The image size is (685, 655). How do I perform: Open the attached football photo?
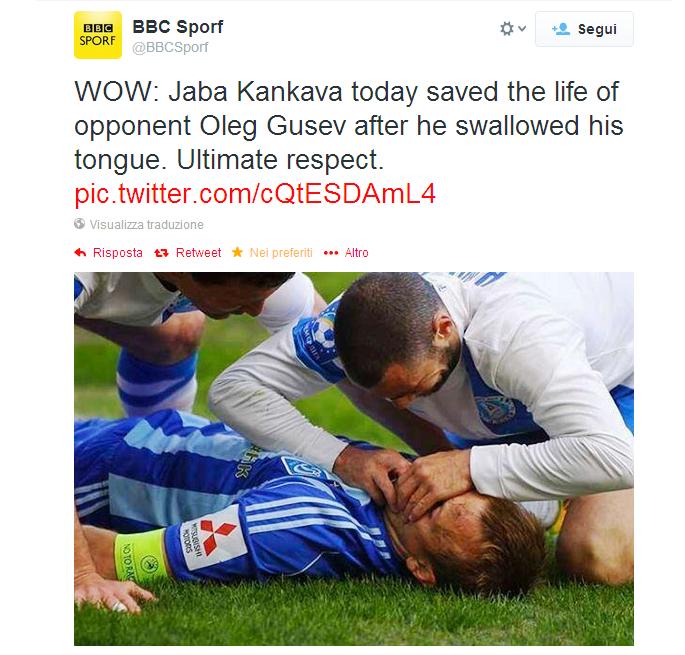(x=353, y=458)
